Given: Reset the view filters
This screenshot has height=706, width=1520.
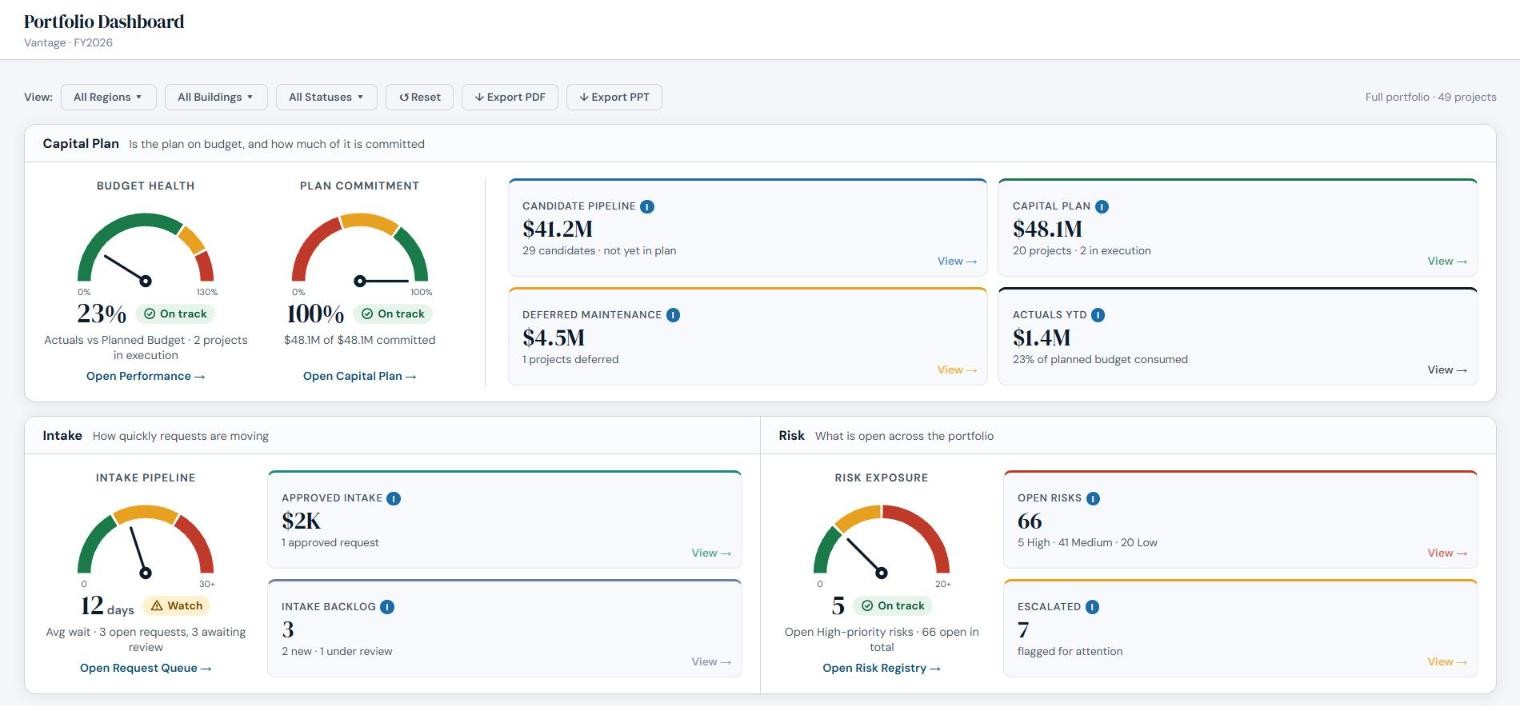Looking at the screenshot, I should (420, 97).
